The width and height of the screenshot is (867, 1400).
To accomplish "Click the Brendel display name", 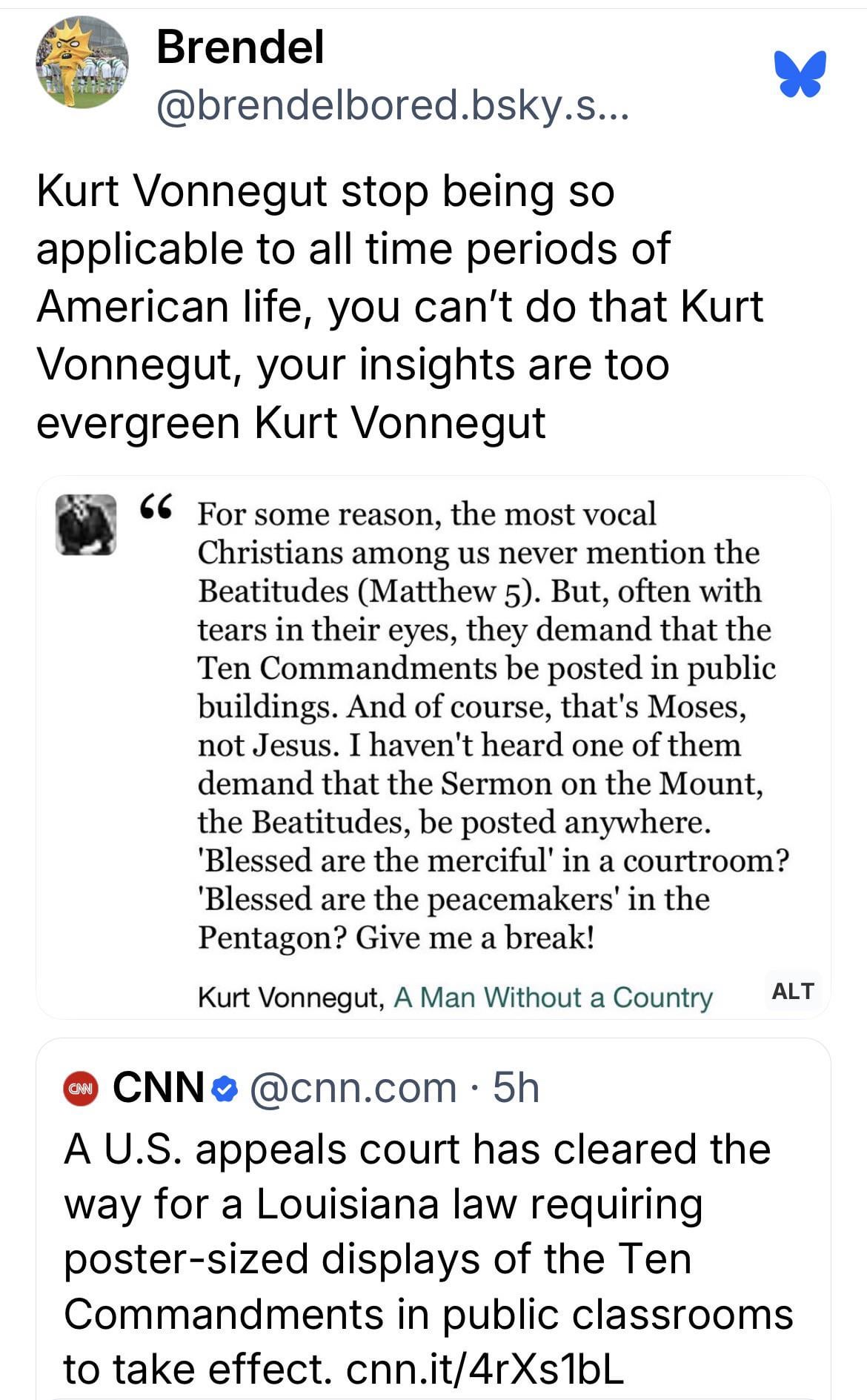I will click(x=240, y=47).
